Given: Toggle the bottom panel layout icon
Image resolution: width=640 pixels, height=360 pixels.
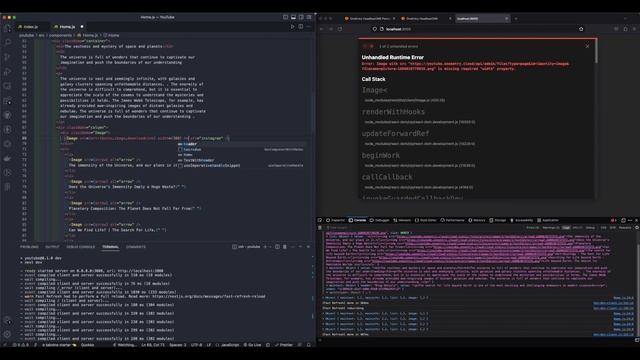Looking at the screenshot, I should tap(293, 17).
